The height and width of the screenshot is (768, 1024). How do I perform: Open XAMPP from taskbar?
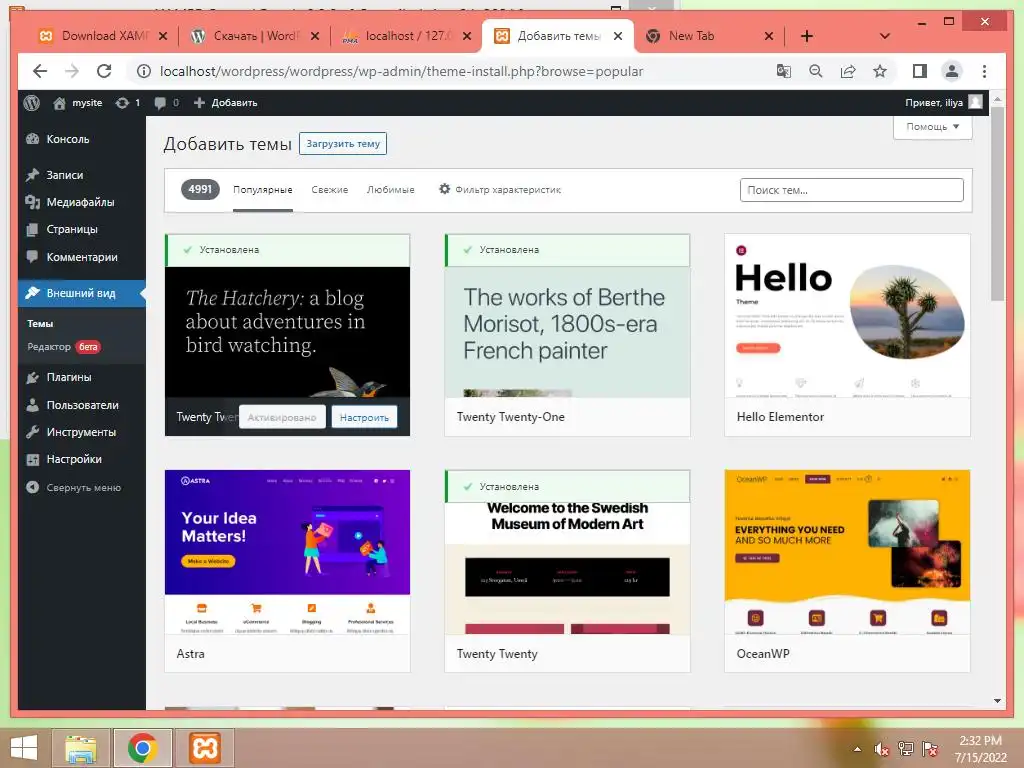pos(204,748)
